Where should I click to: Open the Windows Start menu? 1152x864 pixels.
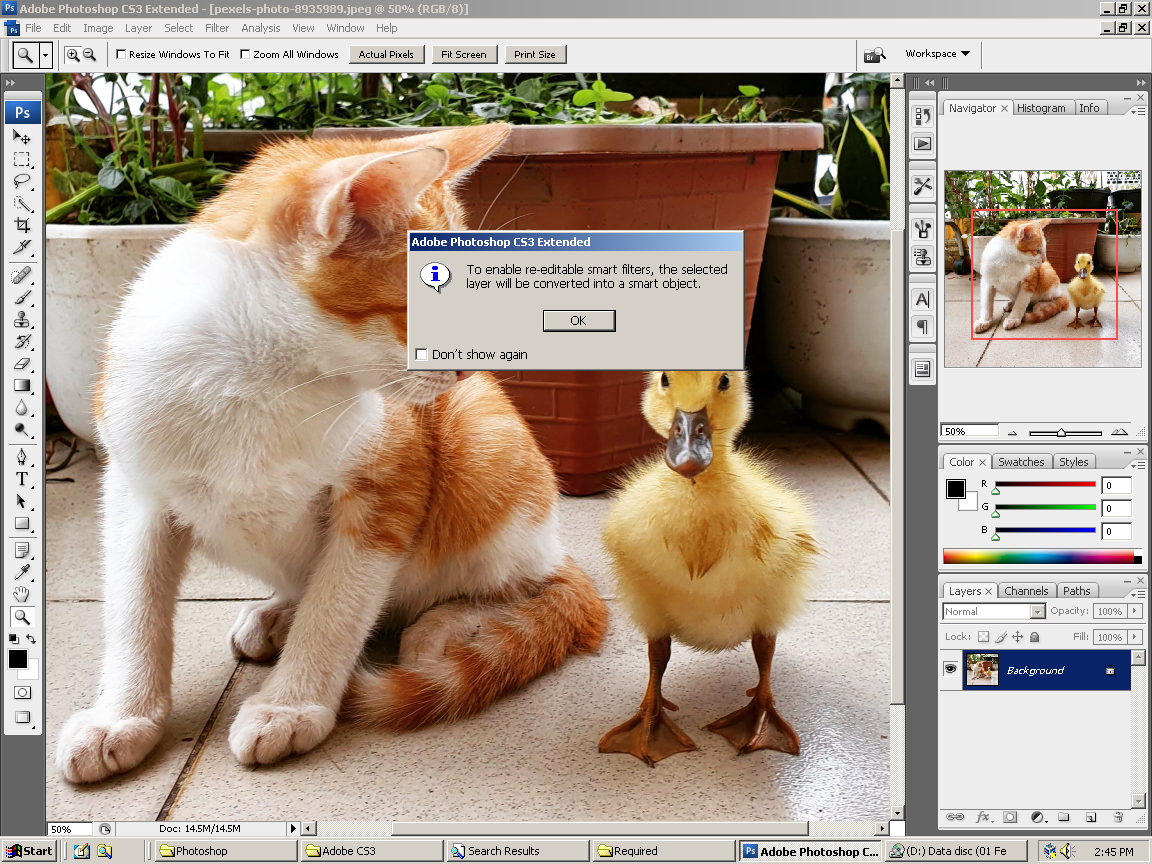coord(29,851)
